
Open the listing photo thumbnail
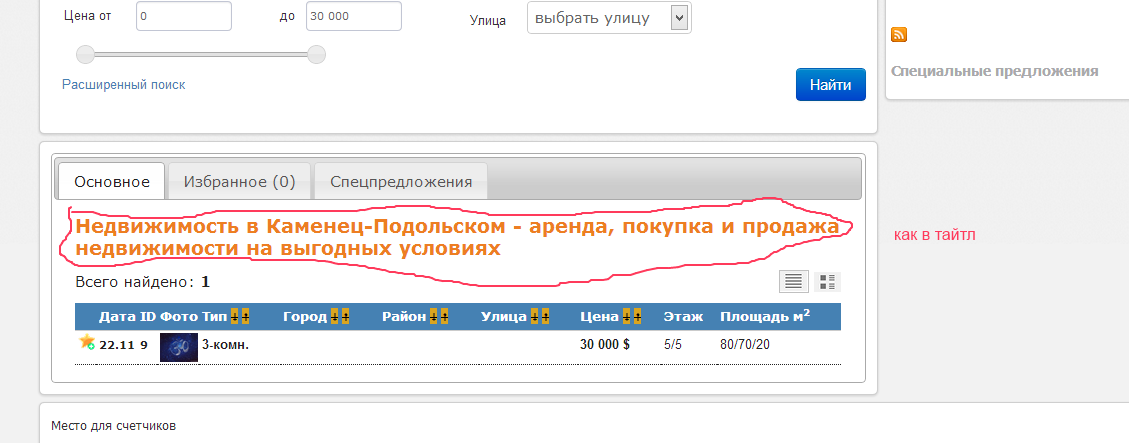pyautogui.click(x=179, y=347)
